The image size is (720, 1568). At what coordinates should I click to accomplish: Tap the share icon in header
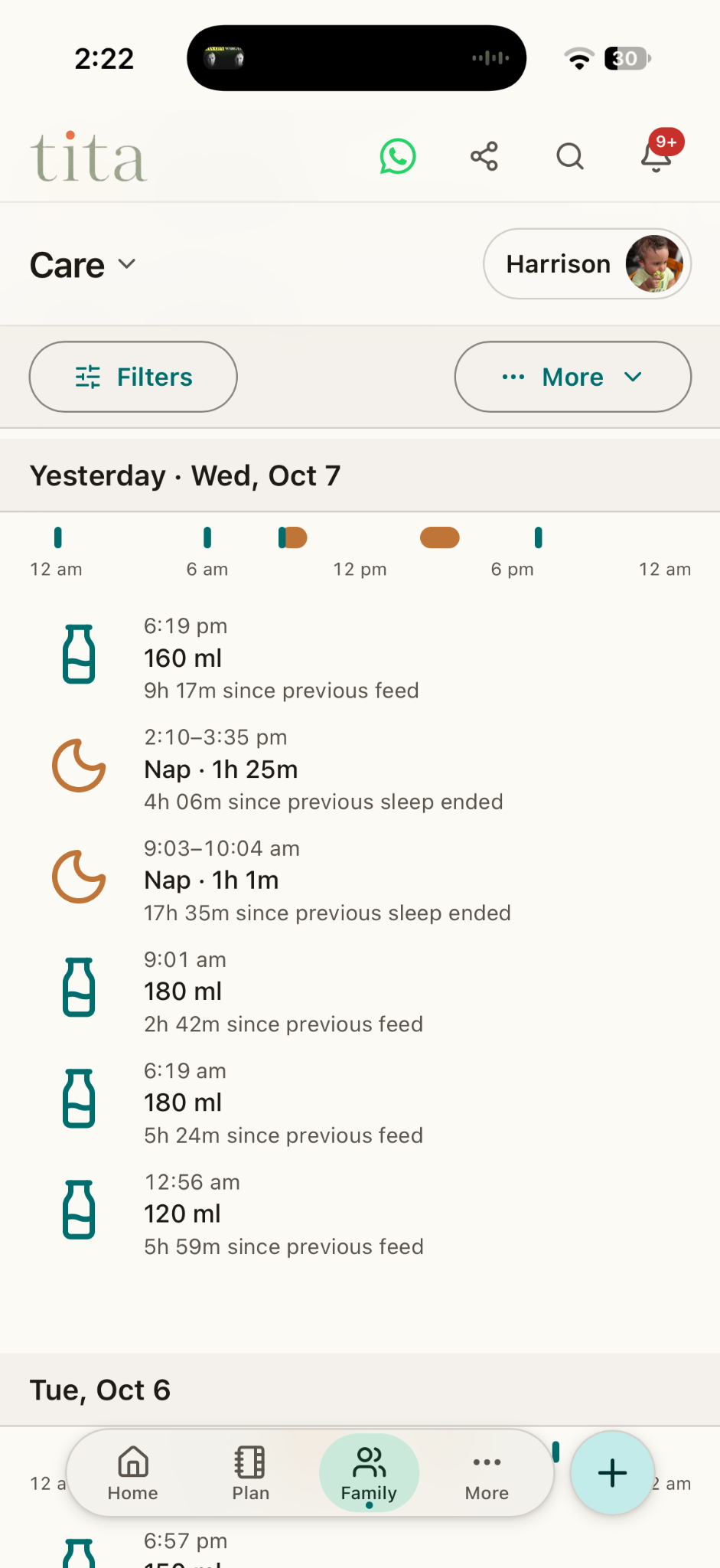[484, 156]
